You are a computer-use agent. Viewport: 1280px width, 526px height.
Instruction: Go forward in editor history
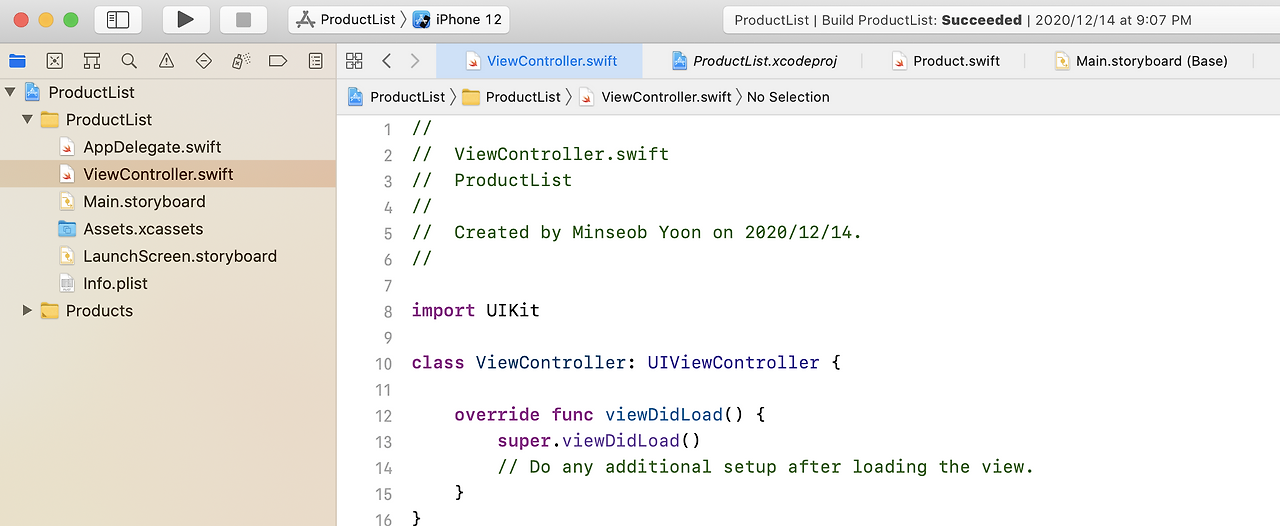[x=415, y=61]
